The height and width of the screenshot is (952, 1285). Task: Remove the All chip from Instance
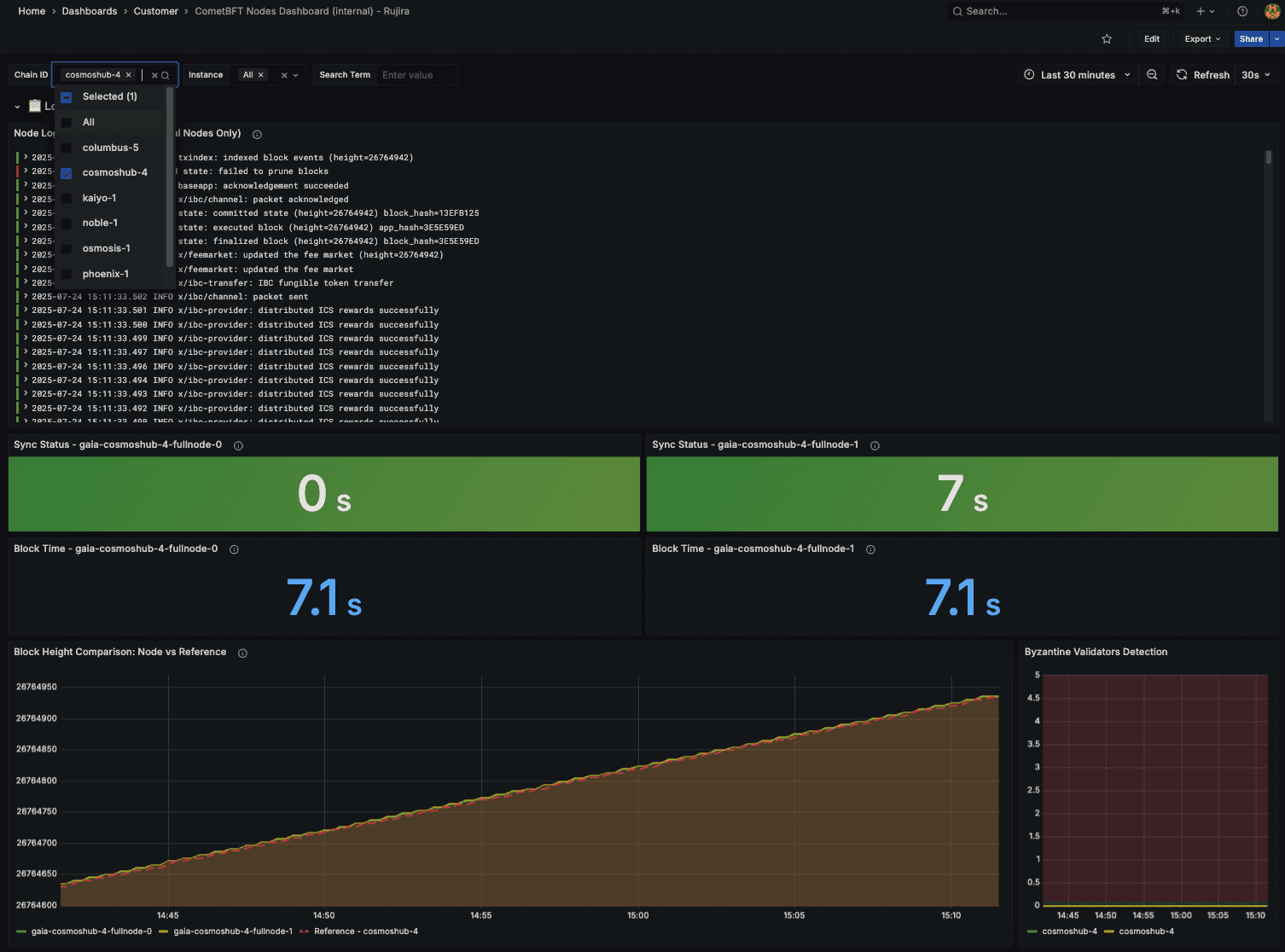(261, 75)
